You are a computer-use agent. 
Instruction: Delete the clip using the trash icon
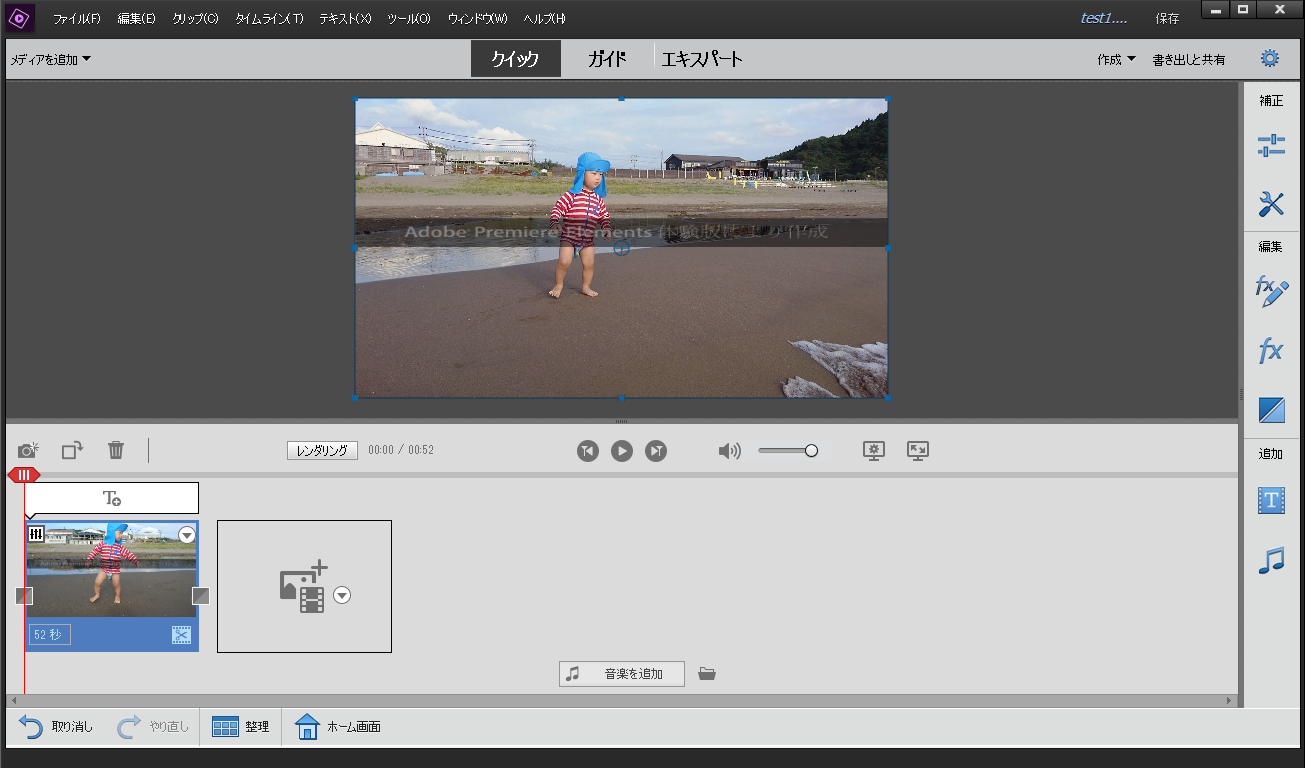click(116, 450)
